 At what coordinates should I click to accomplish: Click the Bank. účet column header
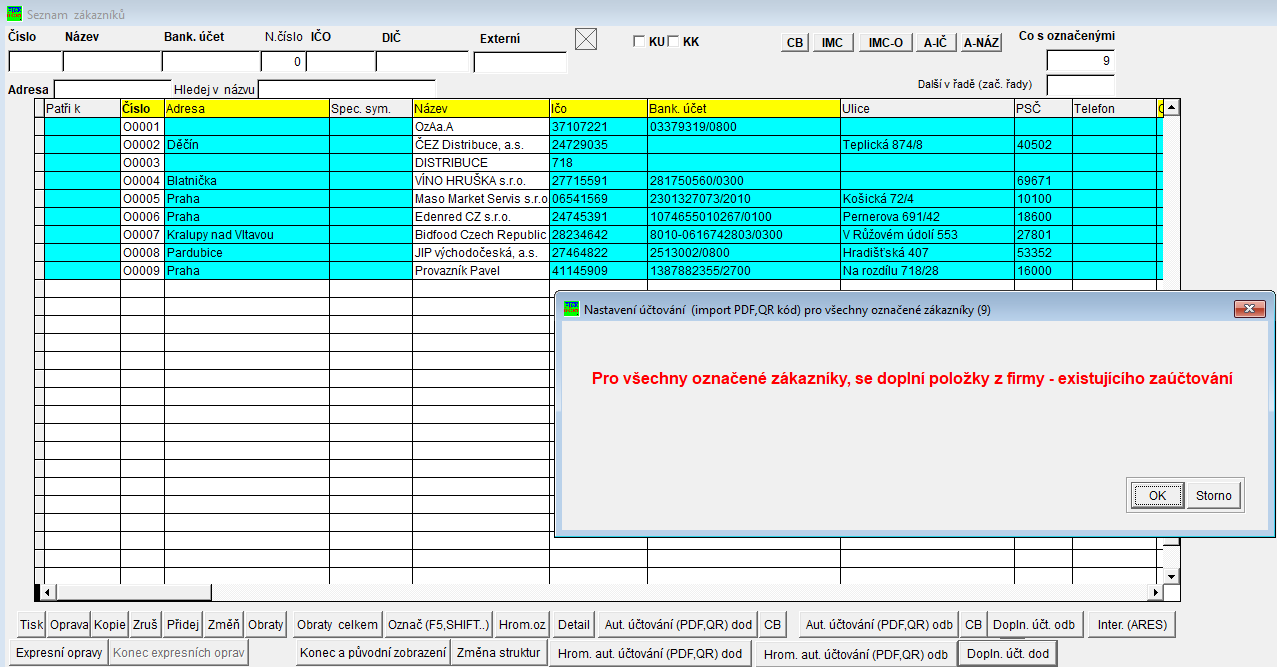(x=743, y=108)
